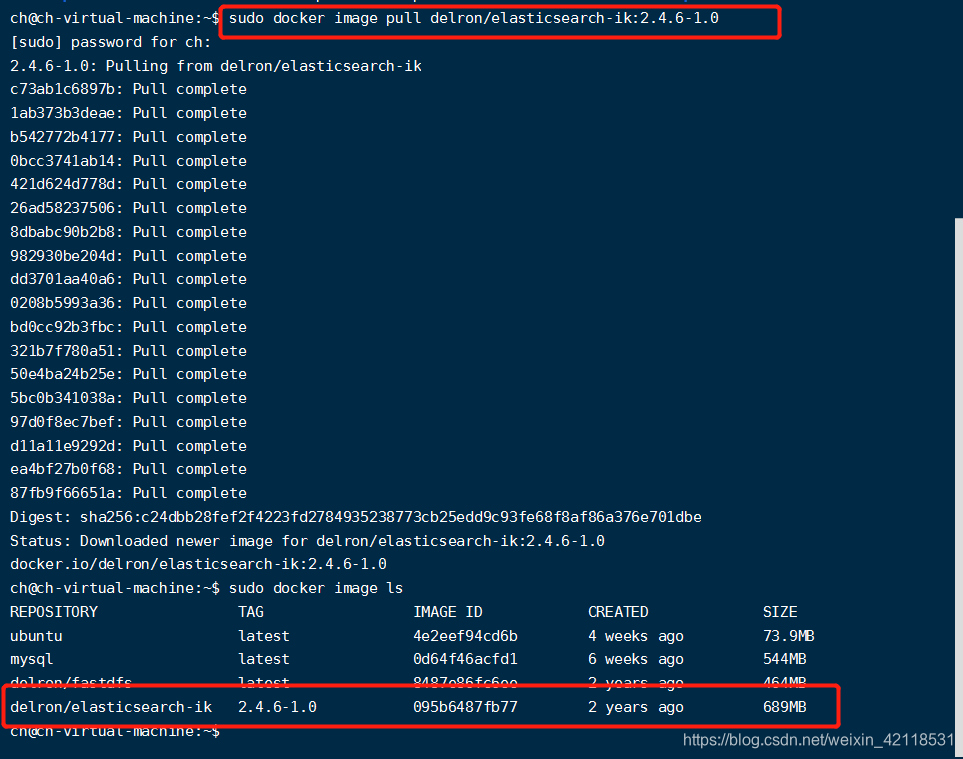Select layer d11a11e9292d pull complete line
The image size is (963, 759).
[x=128, y=446]
